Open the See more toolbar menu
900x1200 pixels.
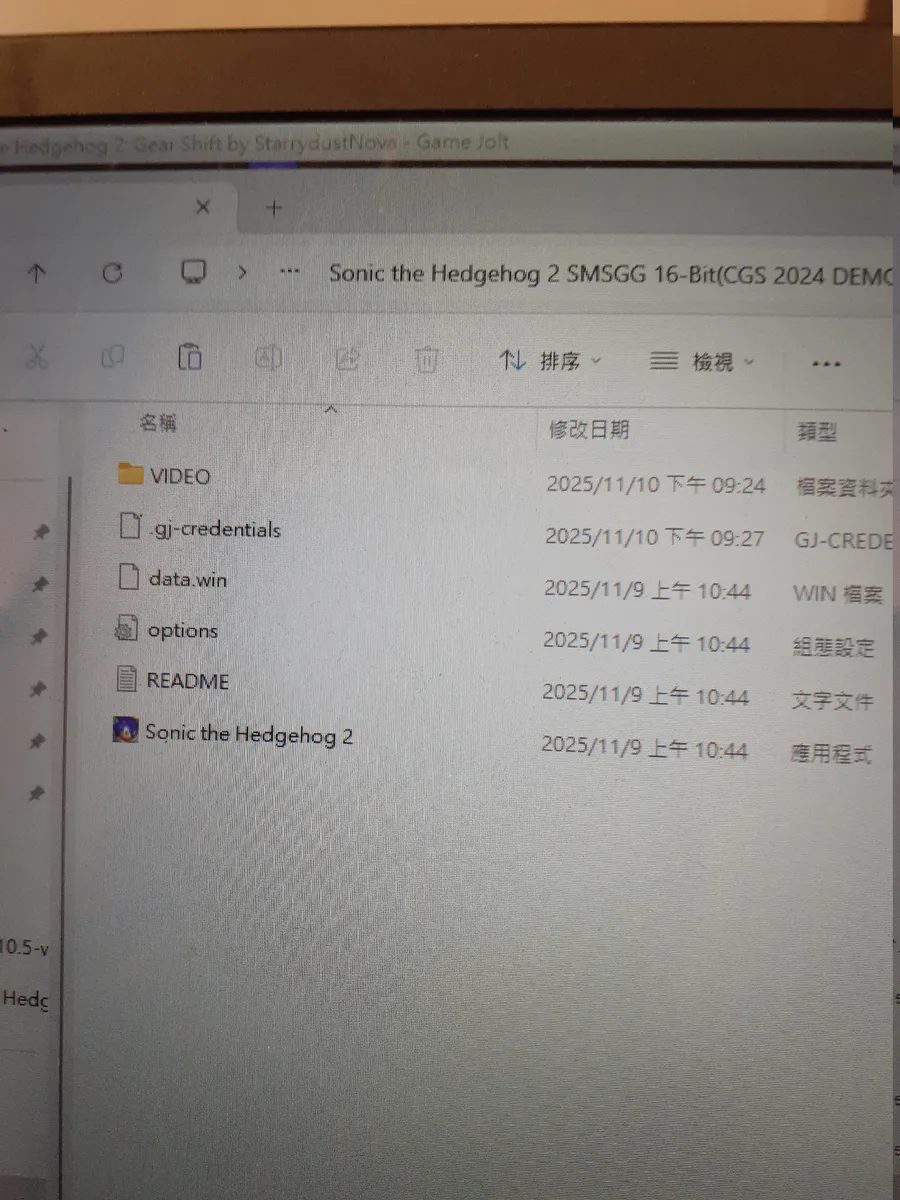coord(827,365)
